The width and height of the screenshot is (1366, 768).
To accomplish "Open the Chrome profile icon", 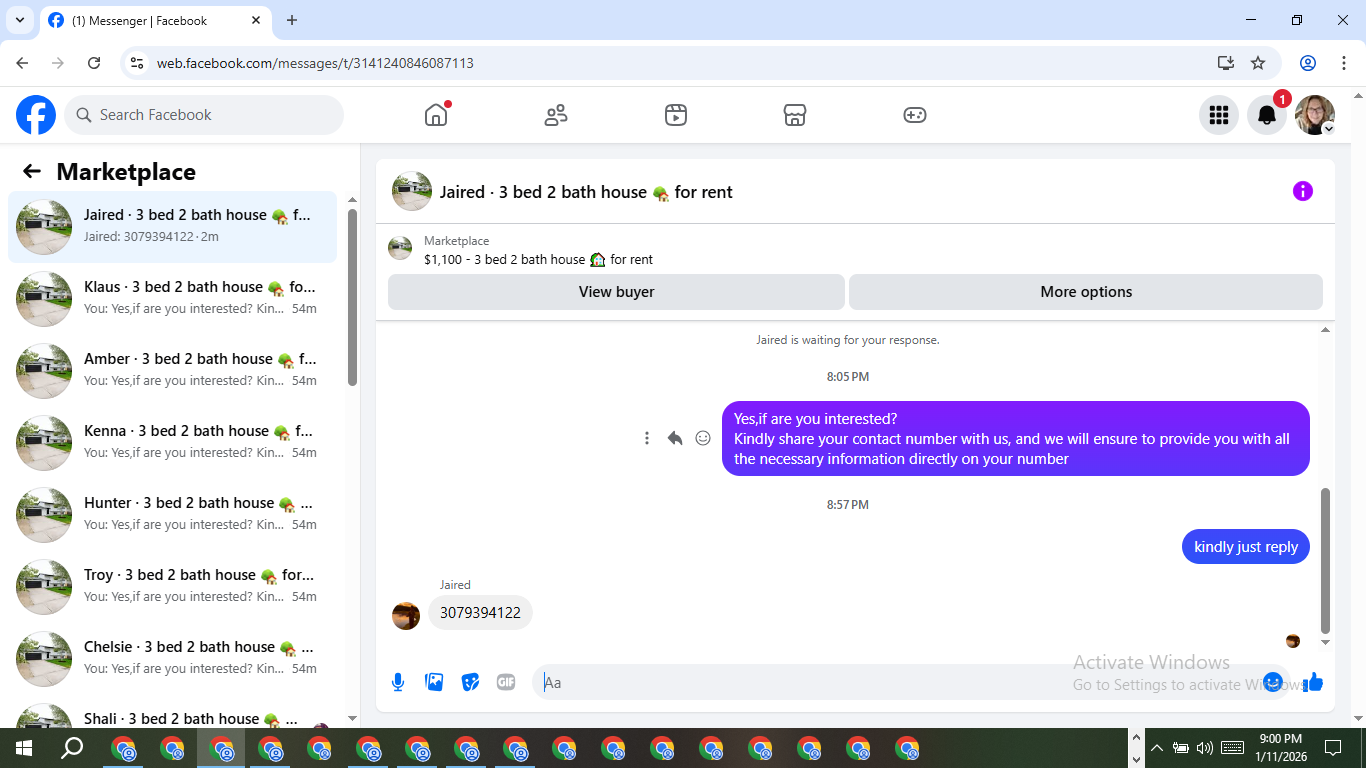I will tap(1308, 63).
